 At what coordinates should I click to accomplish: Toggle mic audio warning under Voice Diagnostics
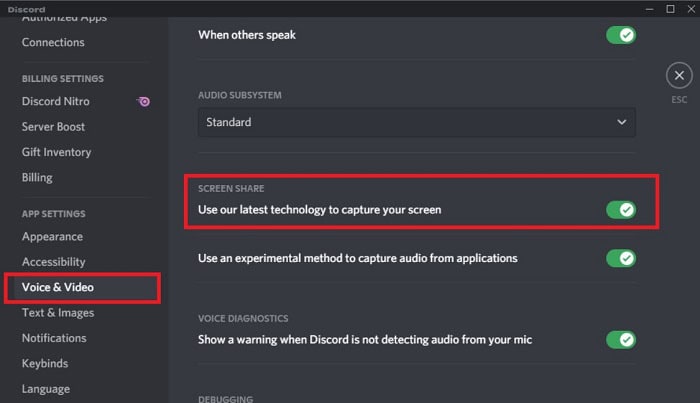click(x=621, y=340)
